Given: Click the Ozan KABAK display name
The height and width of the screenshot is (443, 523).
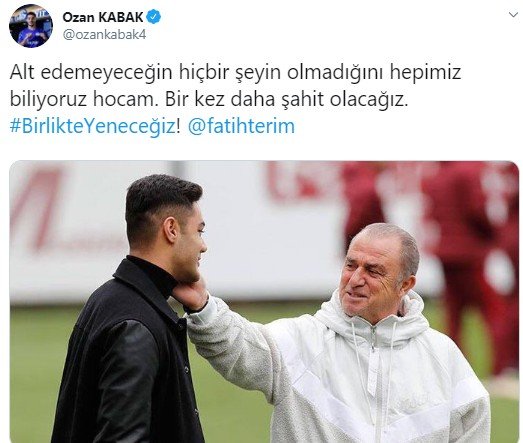Looking at the screenshot, I should coord(103,17).
